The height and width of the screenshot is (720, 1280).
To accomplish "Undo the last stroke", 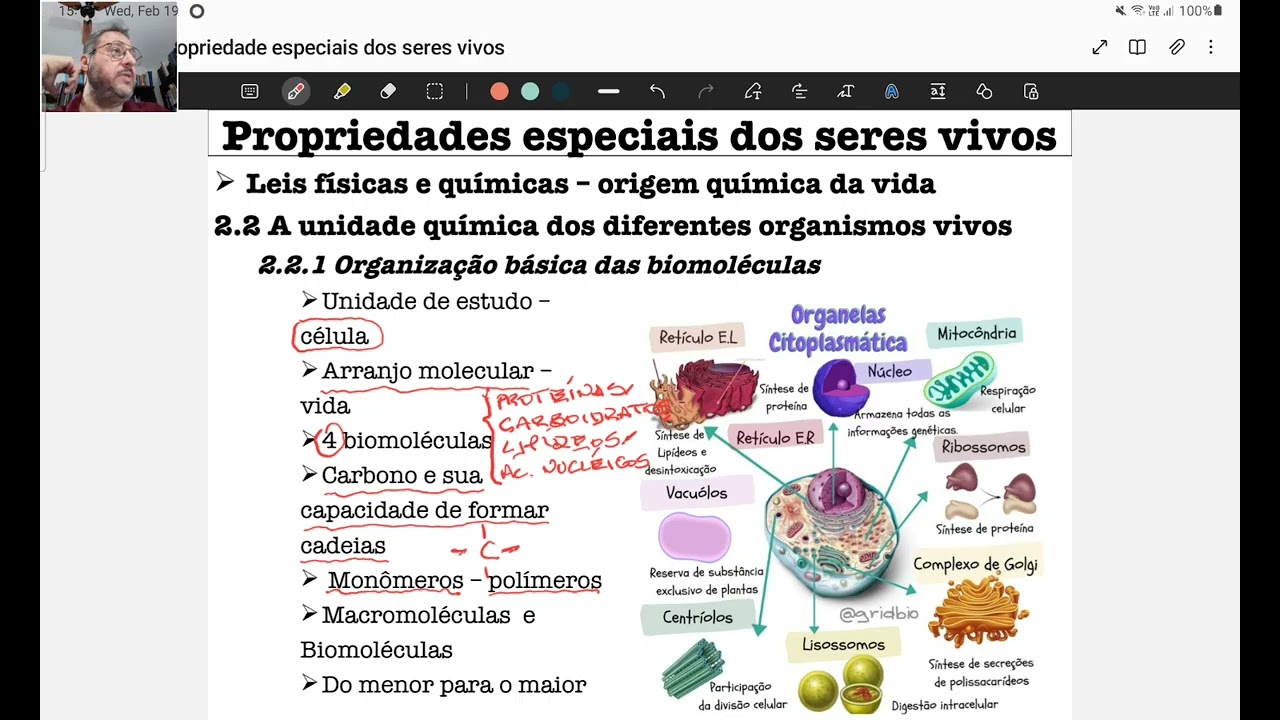I will [657, 91].
